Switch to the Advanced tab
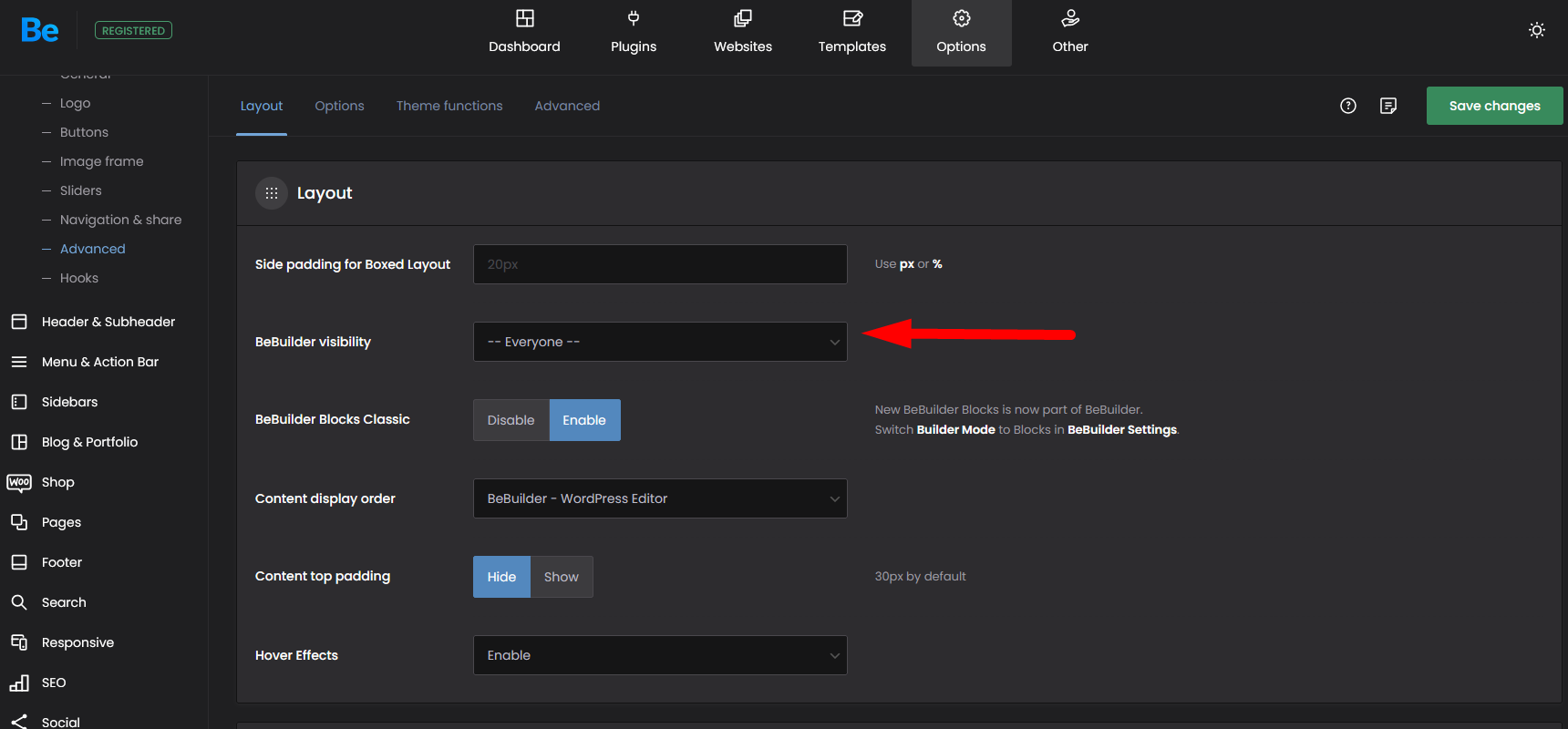 pyautogui.click(x=567, y=106)
